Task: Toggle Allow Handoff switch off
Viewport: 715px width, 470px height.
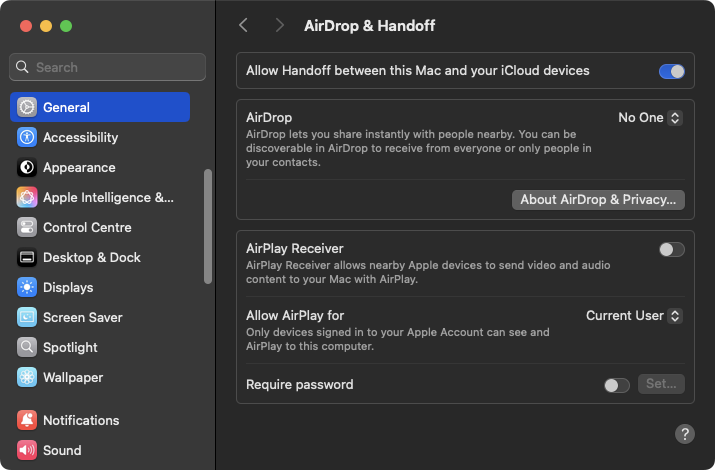Action: click(671, 71)
